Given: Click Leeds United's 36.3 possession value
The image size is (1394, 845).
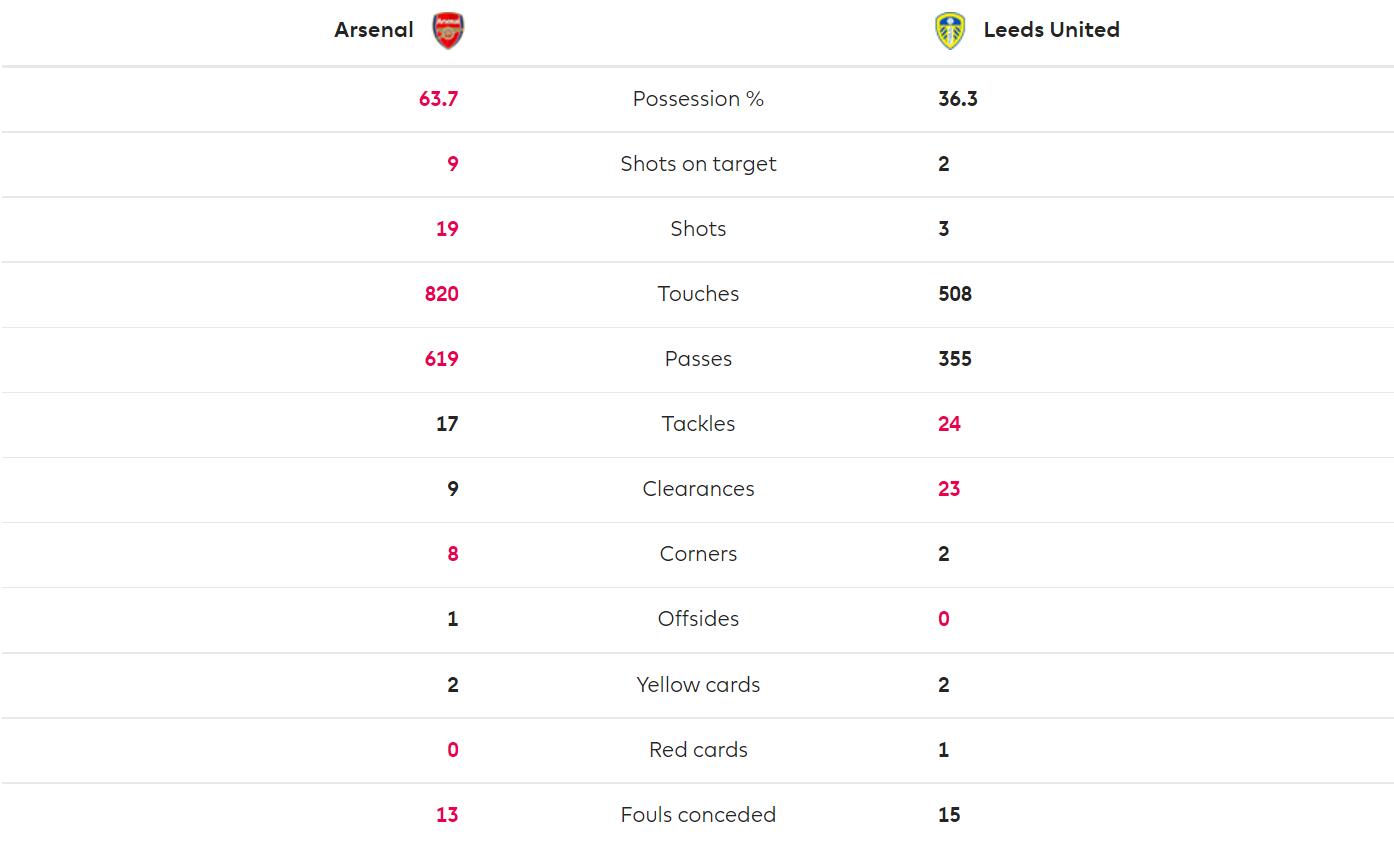Looking at the screenshot, I should [958, 99].
